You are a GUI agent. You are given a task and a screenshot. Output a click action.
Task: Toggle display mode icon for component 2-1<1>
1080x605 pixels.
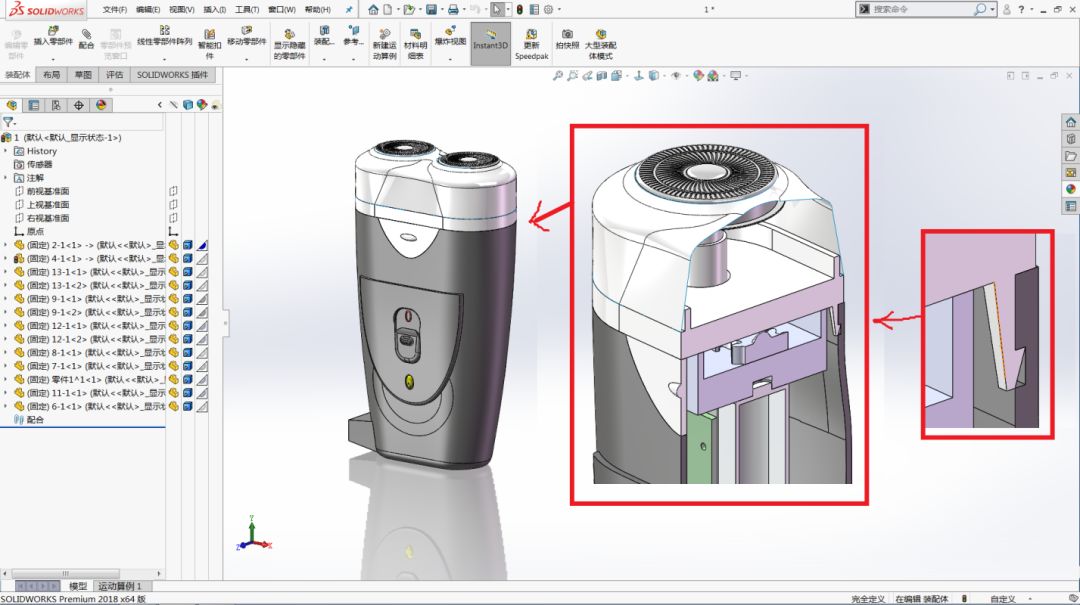pos(187,245)
